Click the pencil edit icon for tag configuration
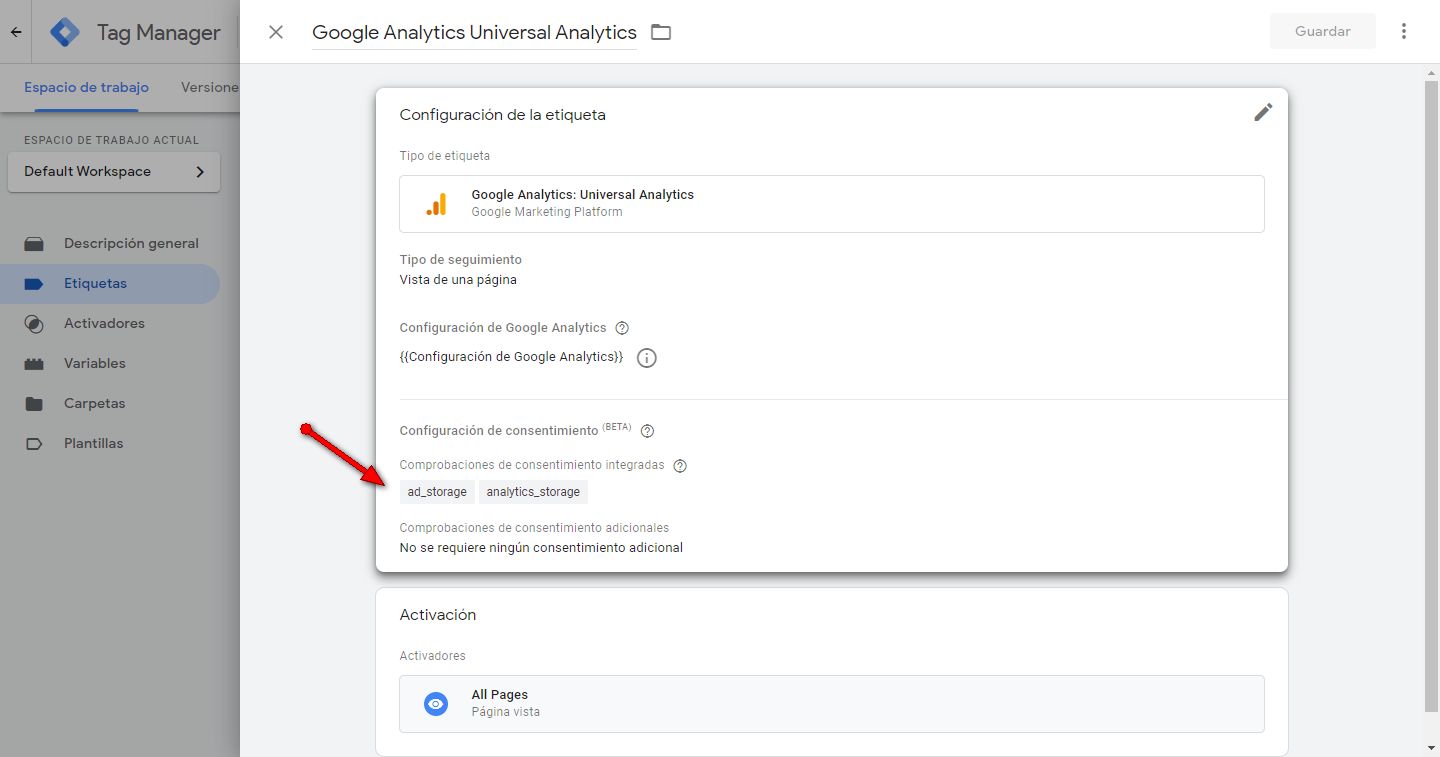Image resolution: width=1440 pixels, height=757 pixels. pos(1263,112)
